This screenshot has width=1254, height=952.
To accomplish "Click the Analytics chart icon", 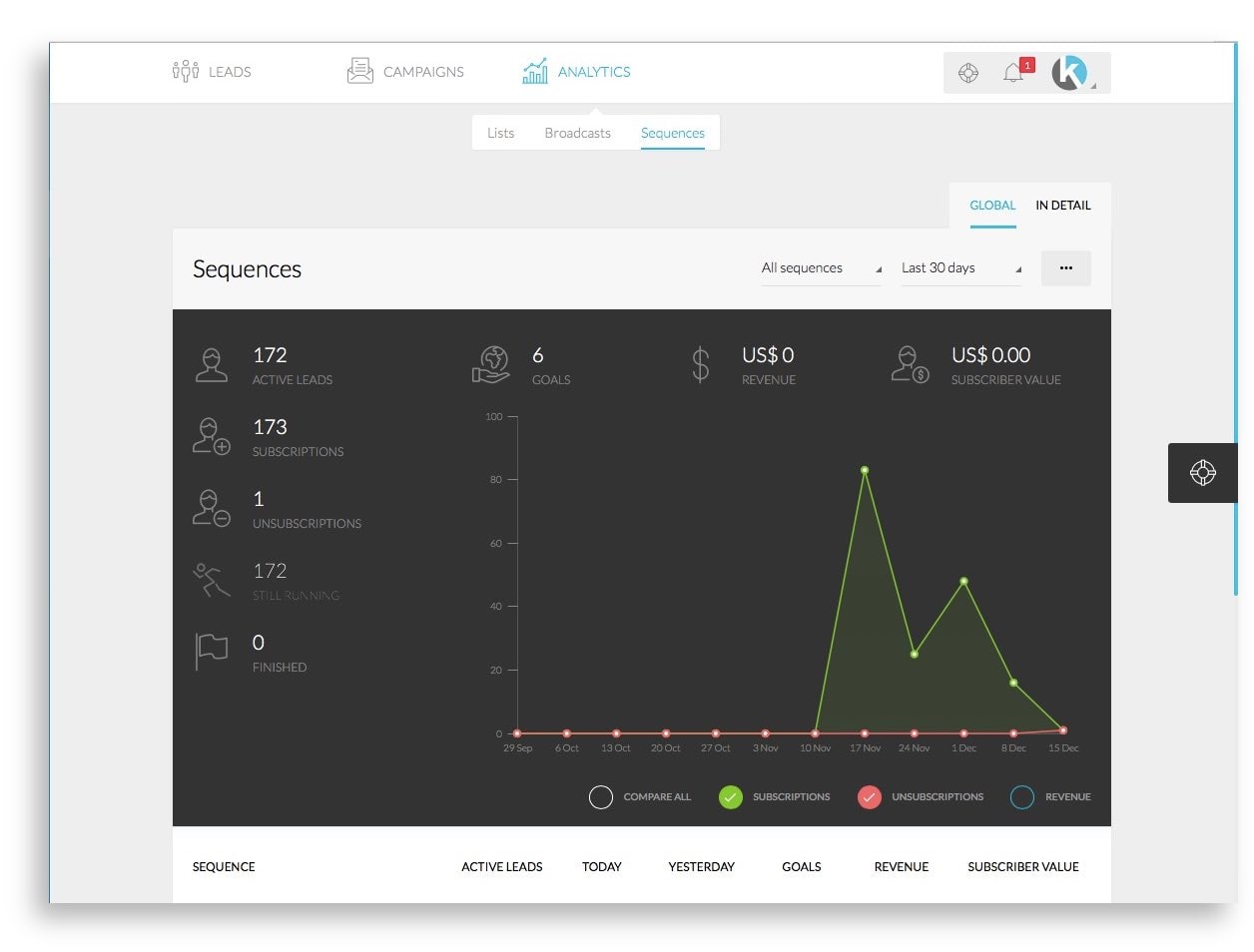I will tap(535, 71).
